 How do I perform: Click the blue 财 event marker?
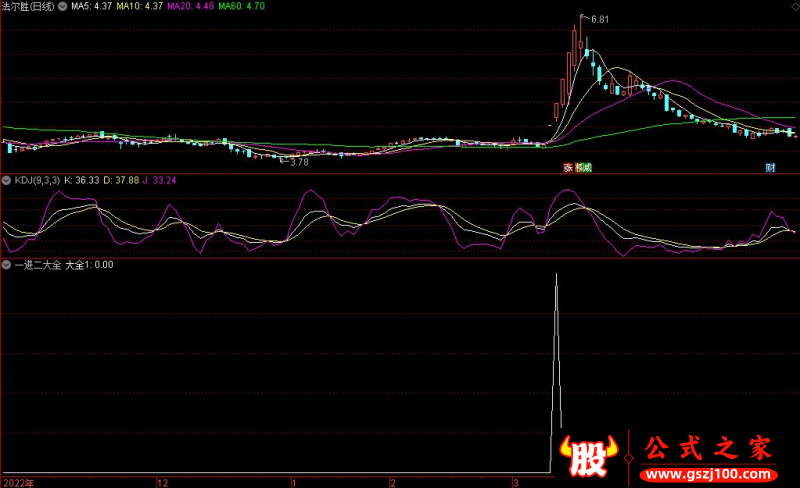tap(771, 167)
